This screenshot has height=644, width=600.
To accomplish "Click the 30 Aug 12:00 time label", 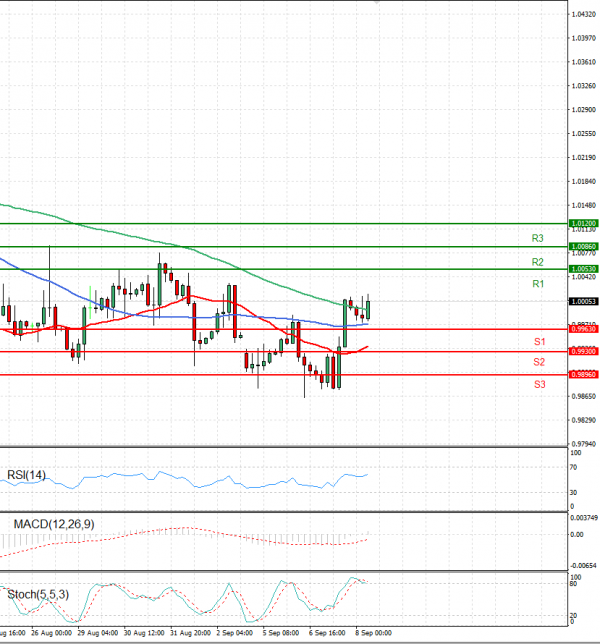I will tap(144, 633).
